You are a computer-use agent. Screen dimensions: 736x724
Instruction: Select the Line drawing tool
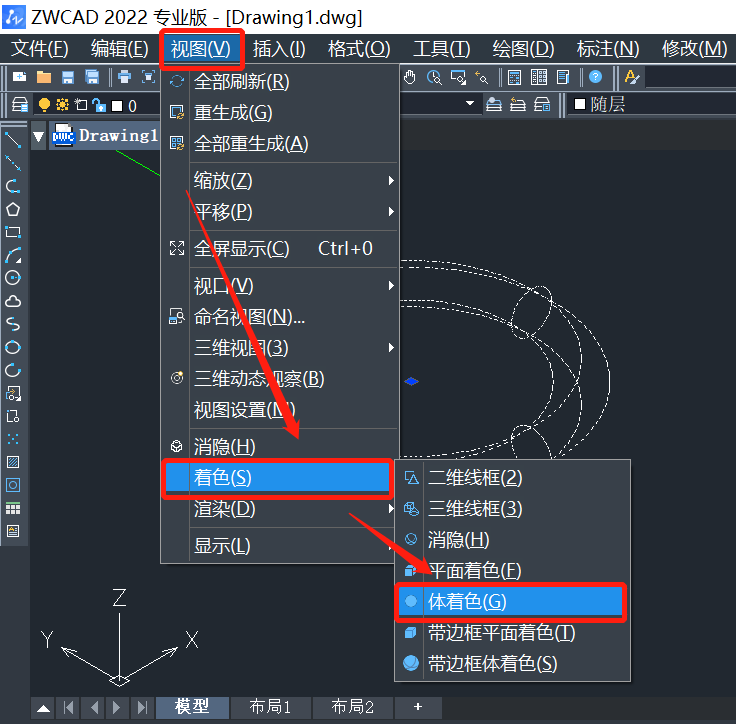(13, 140)
